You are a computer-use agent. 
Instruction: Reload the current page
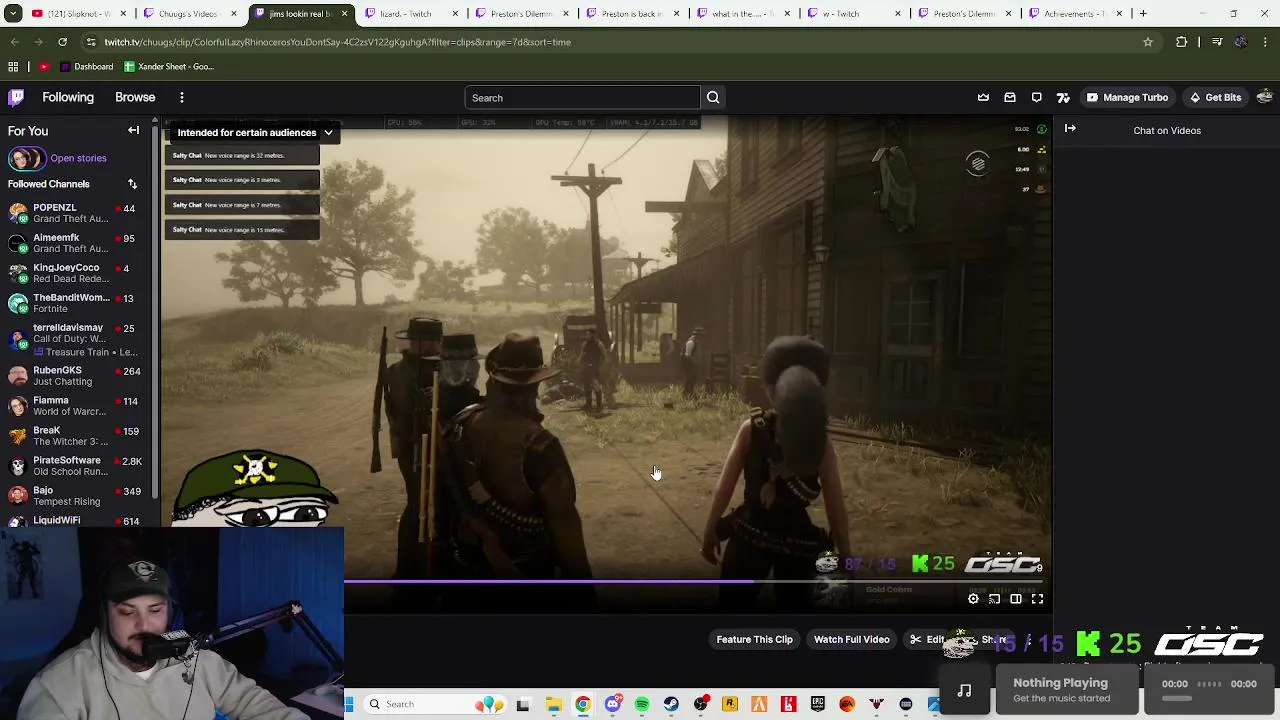pos(62,42)
